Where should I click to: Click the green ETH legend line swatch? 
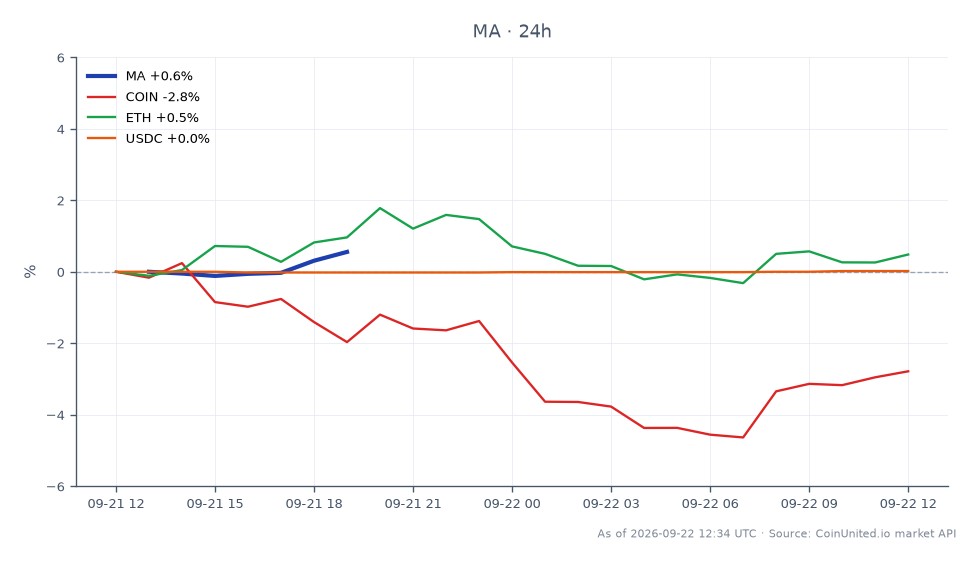pos(101,118)
